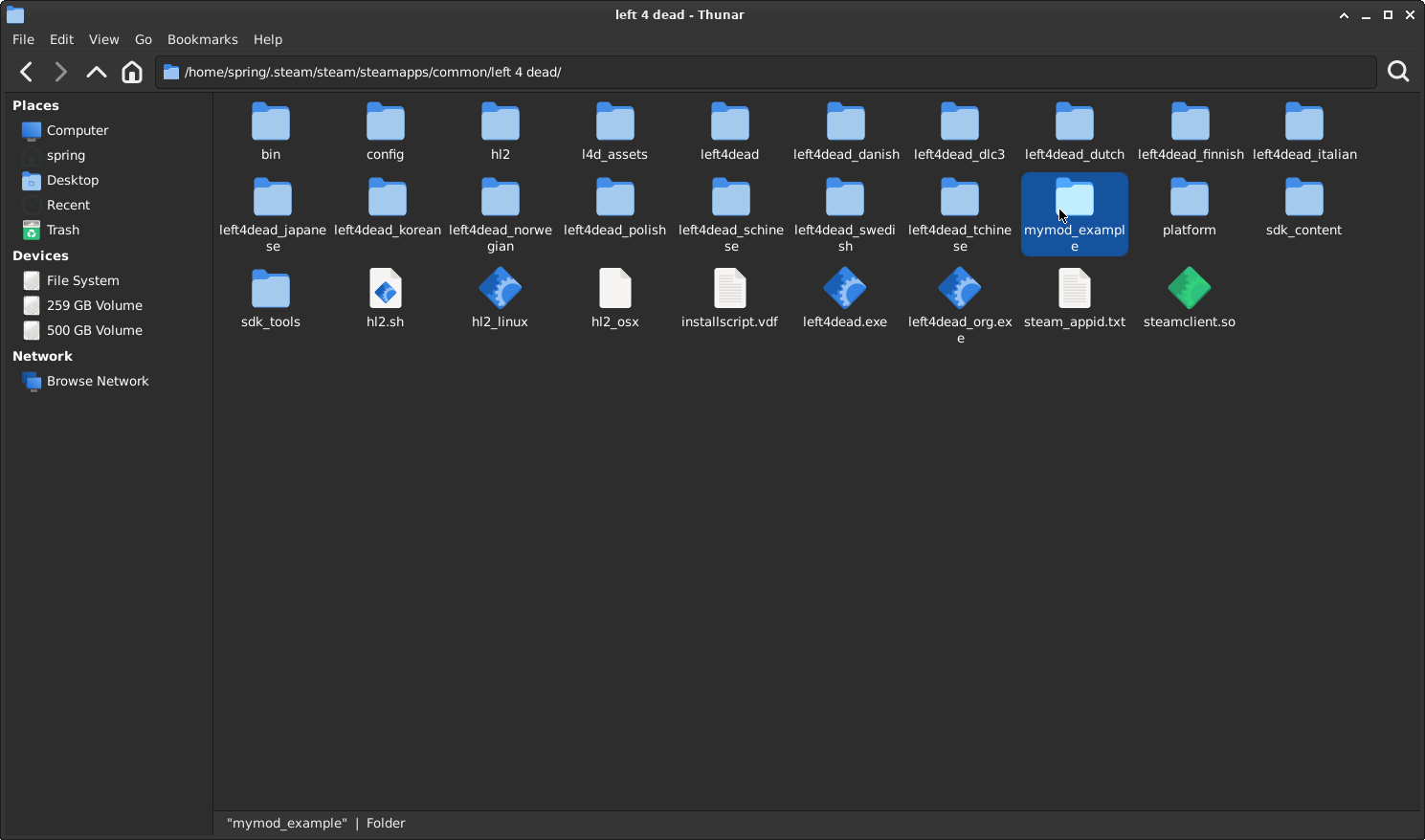This screenshot has height=840, width=1425.
Task: Open the search magnifier icon
Action: point(1397,72)
